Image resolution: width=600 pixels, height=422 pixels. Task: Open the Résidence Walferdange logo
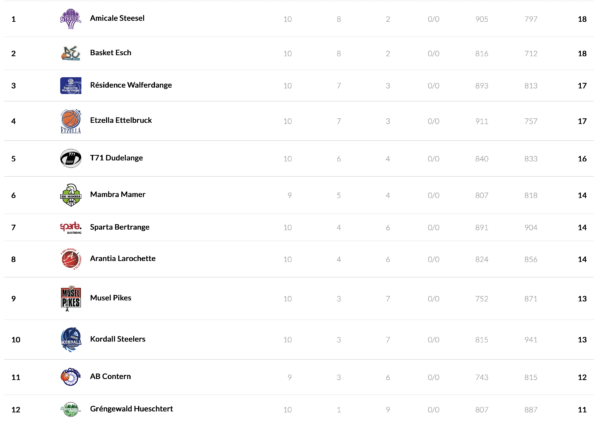pos(70,86)
